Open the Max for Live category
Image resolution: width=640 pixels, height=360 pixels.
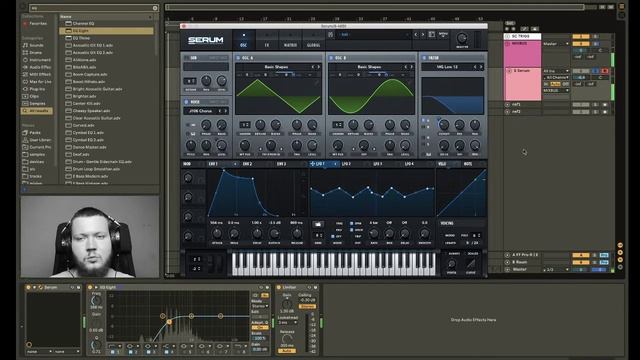36,82
